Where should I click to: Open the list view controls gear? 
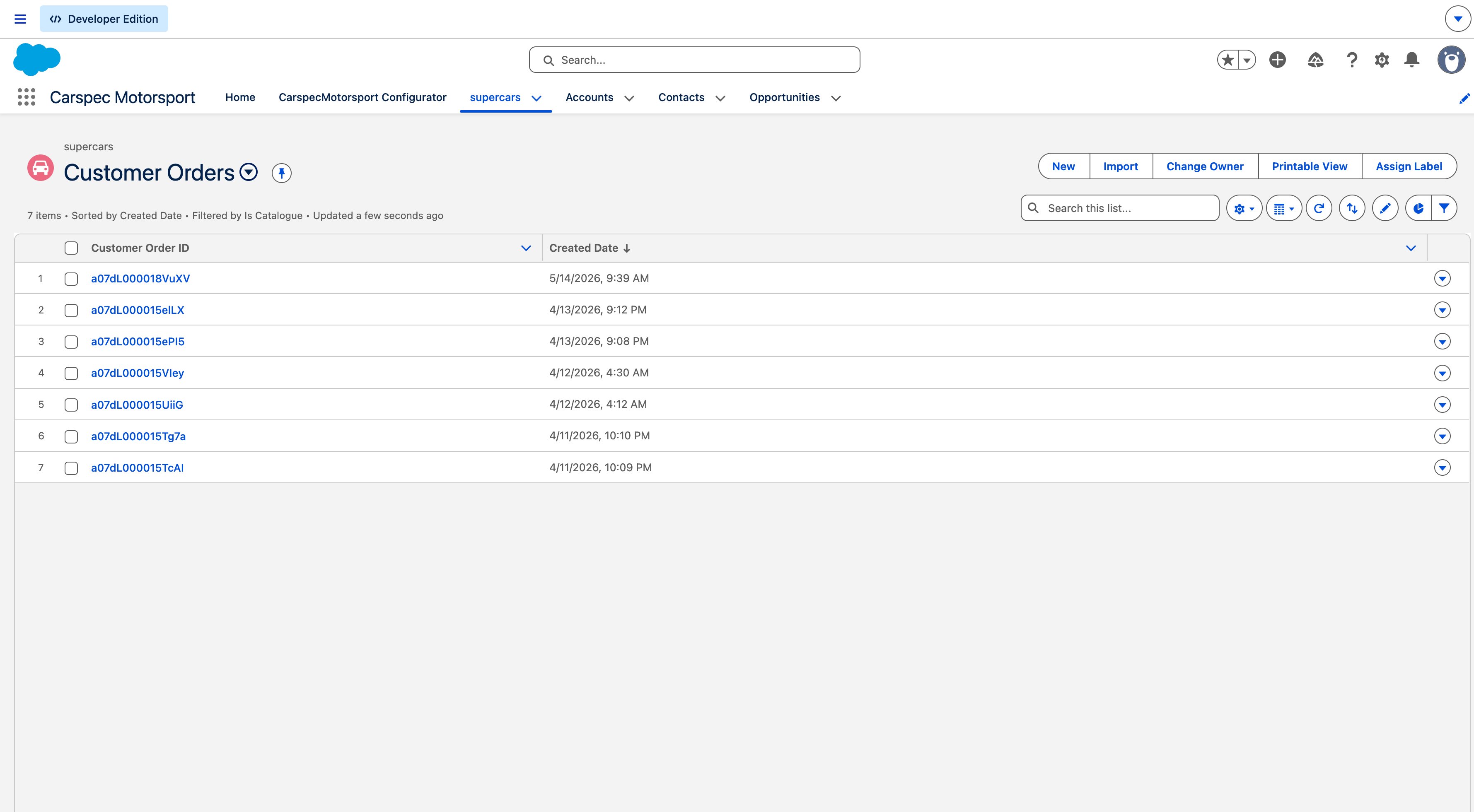(1244, 208)
